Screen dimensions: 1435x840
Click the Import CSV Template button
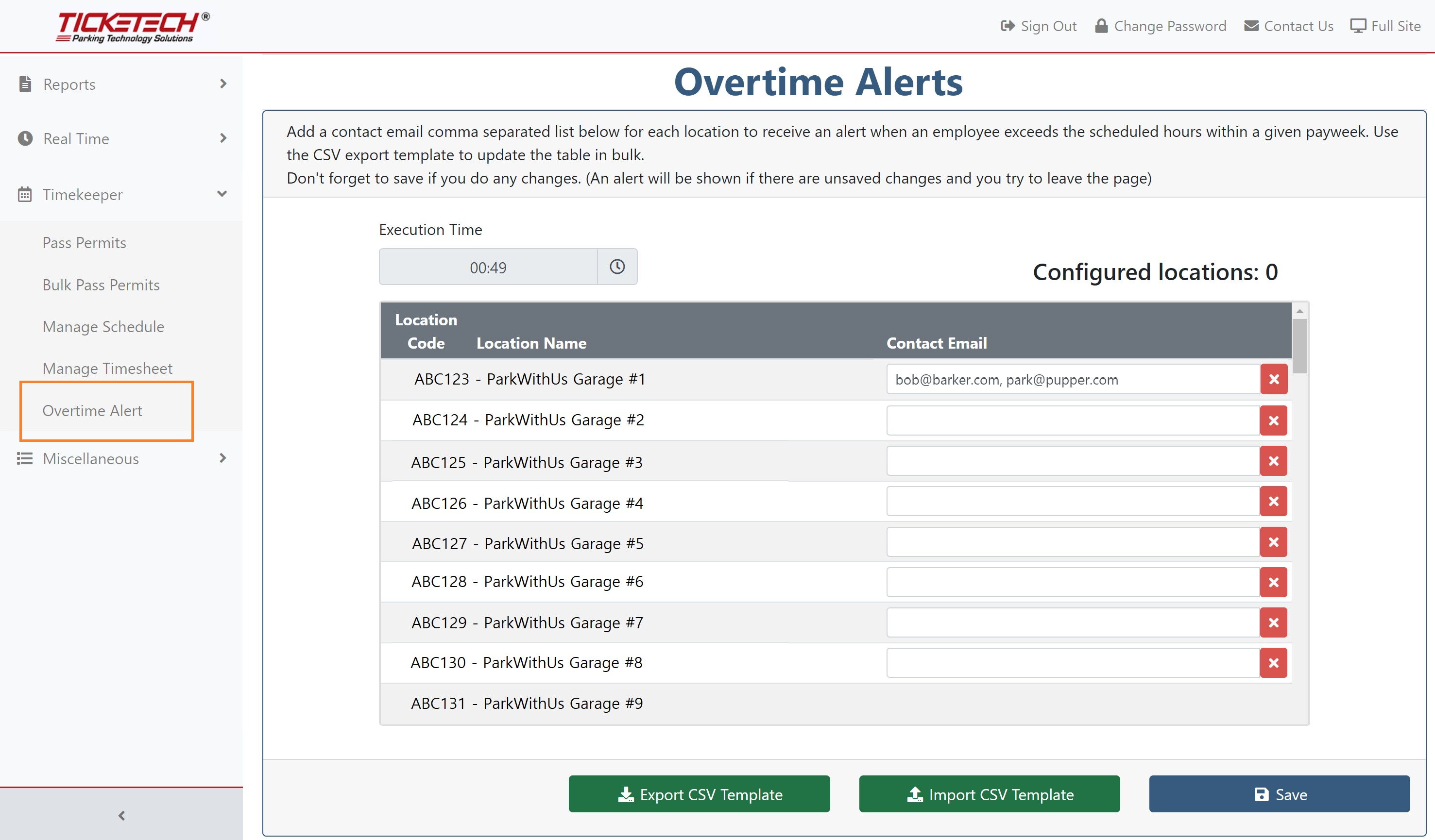989,794
